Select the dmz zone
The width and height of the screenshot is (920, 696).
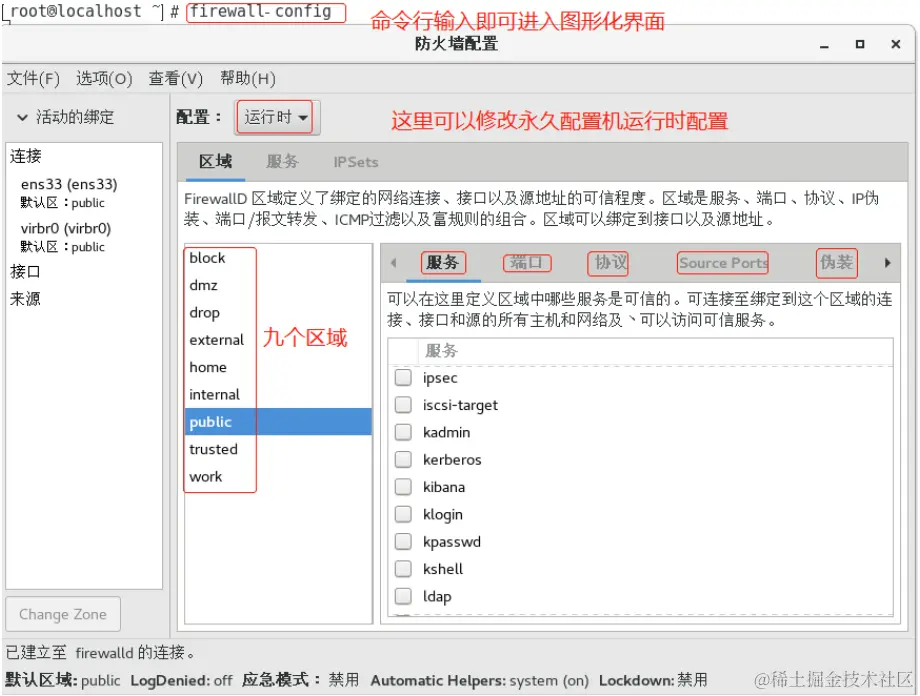point(278,285)
